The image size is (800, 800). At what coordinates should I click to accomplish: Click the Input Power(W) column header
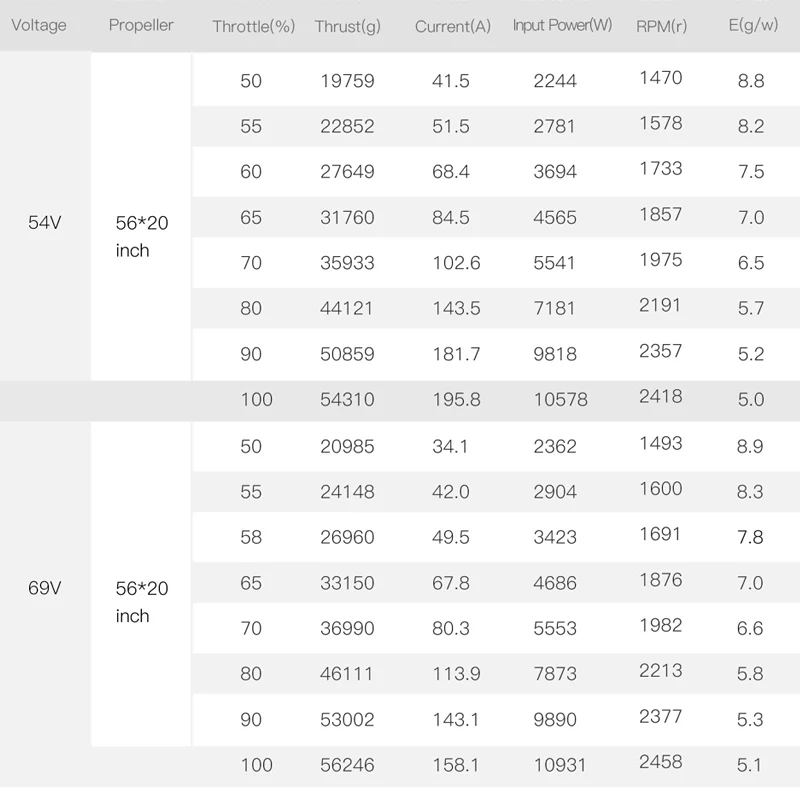tap(562, 25)
